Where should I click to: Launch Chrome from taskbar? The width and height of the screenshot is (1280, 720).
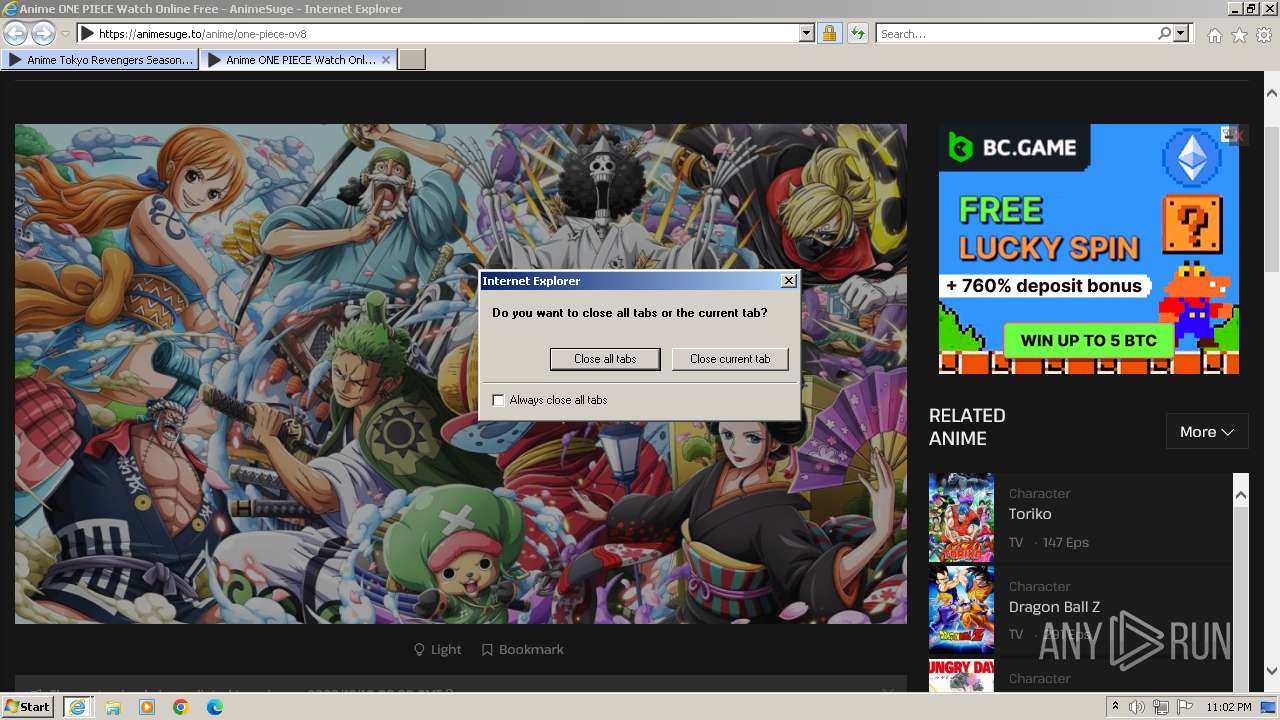181,707
